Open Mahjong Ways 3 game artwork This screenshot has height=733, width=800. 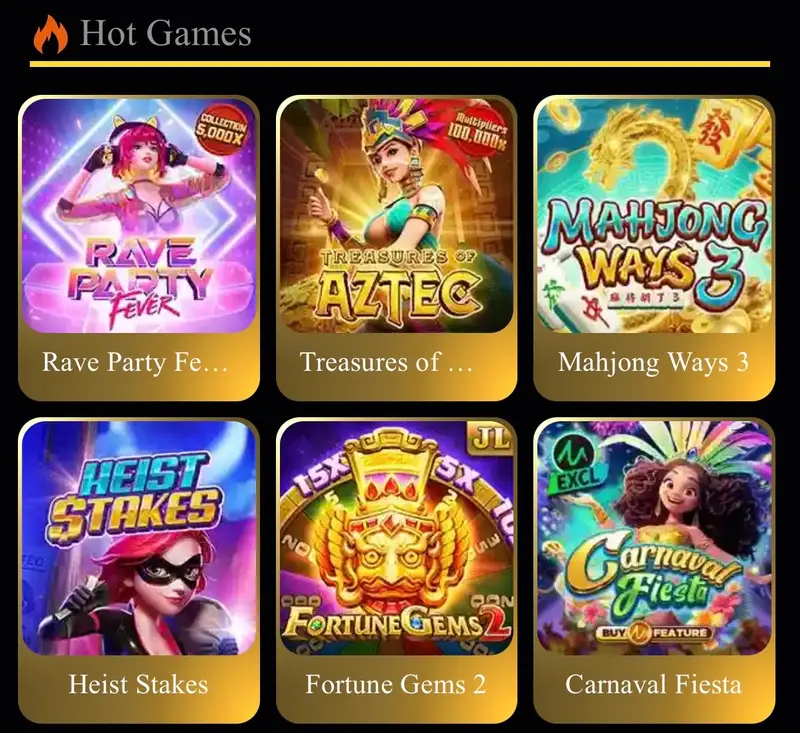click(654, 215)
